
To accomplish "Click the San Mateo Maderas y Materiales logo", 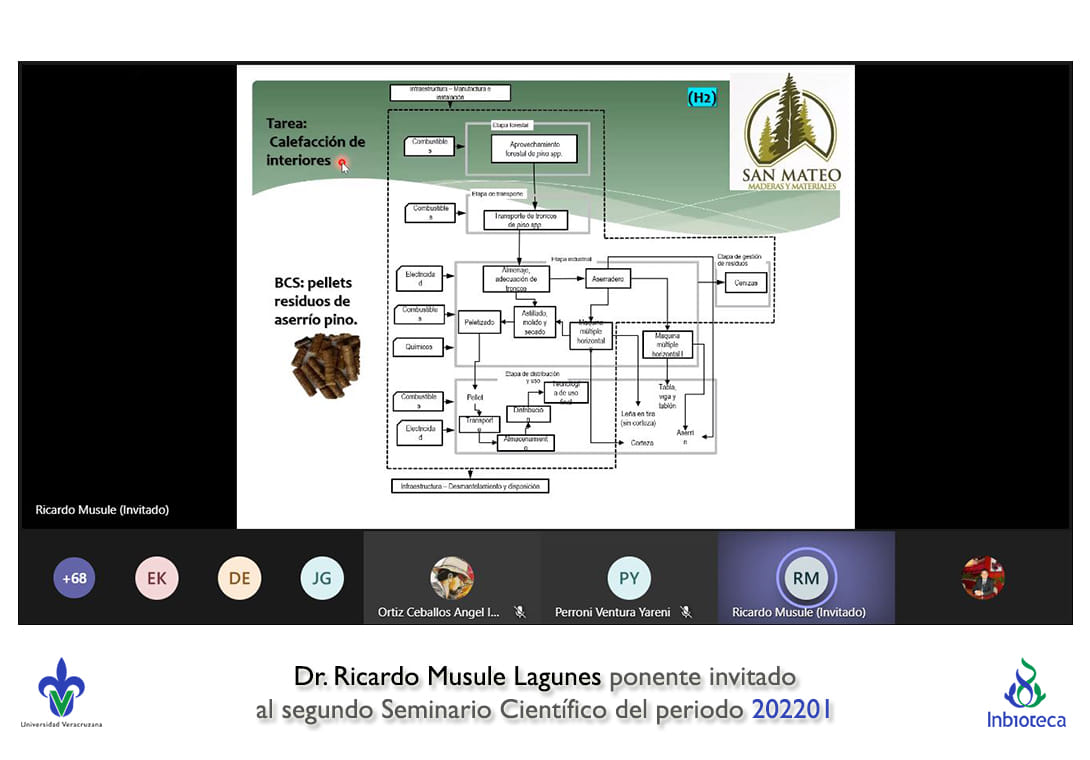I will coord(791,132).
